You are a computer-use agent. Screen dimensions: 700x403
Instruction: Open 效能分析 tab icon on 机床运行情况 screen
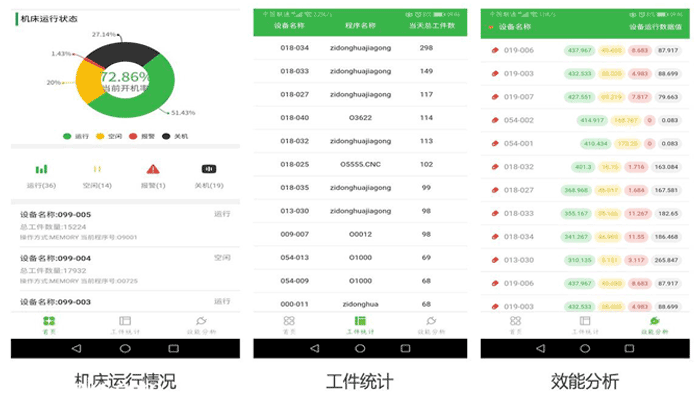click(201, 321)
